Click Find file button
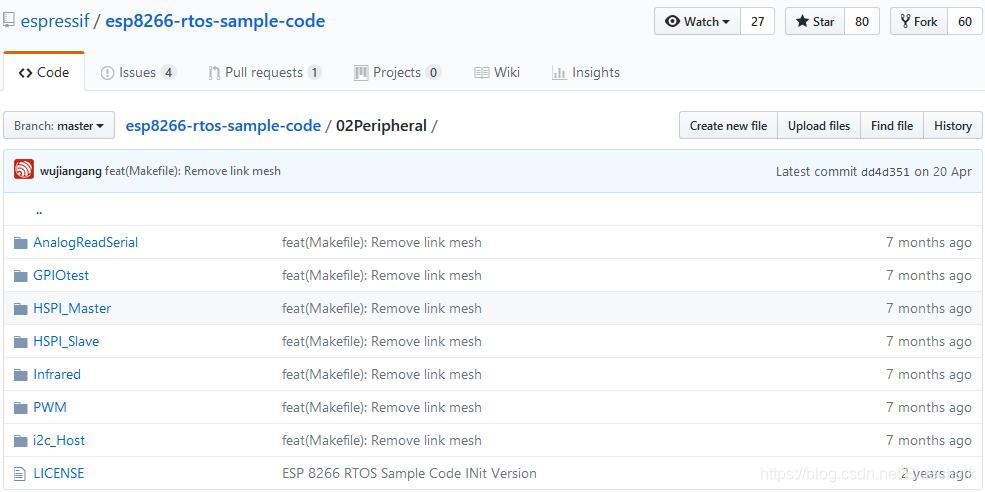The height and width of the screenshot is (492, 985). pos(892,126)
